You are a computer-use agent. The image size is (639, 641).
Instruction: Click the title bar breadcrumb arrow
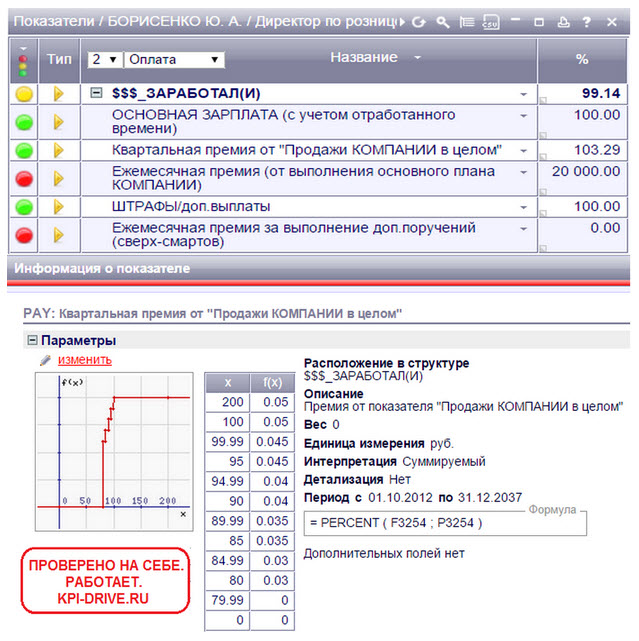coord(402,22)
